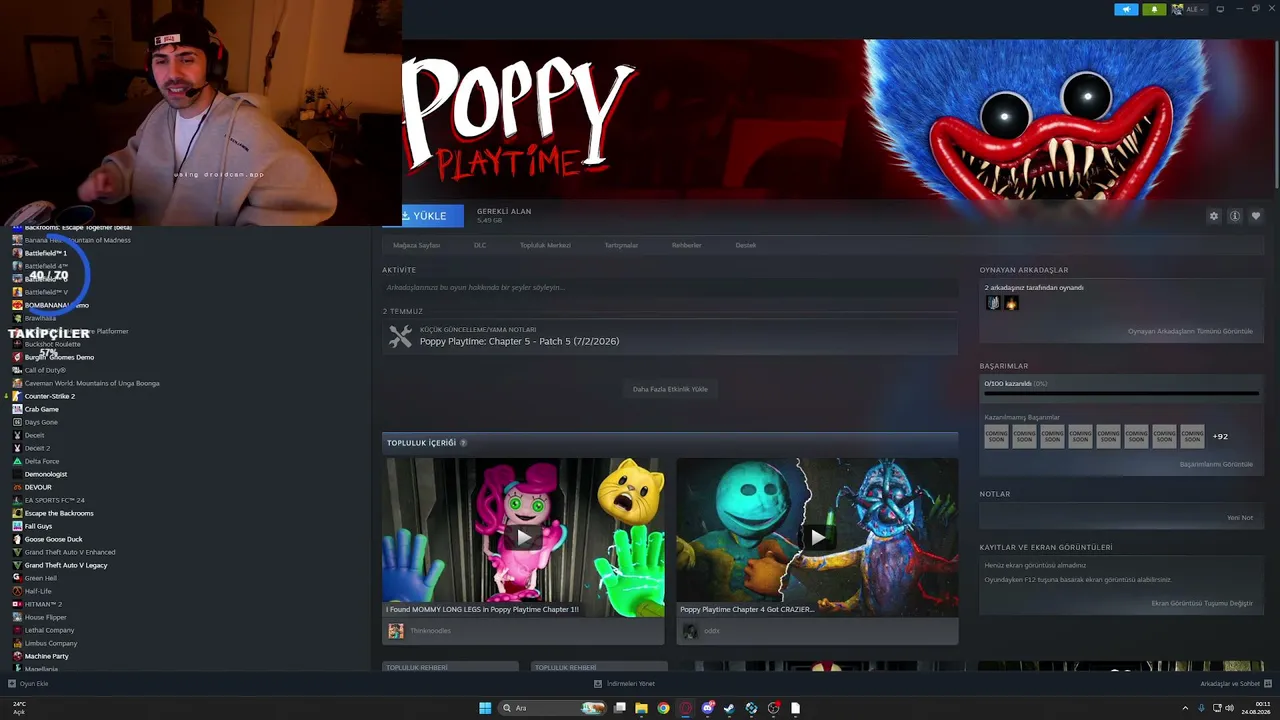Image resolution: width=1280 pixels, height=720 pixels.
Task: Select House Flipper in the library list
Action: 46,617
